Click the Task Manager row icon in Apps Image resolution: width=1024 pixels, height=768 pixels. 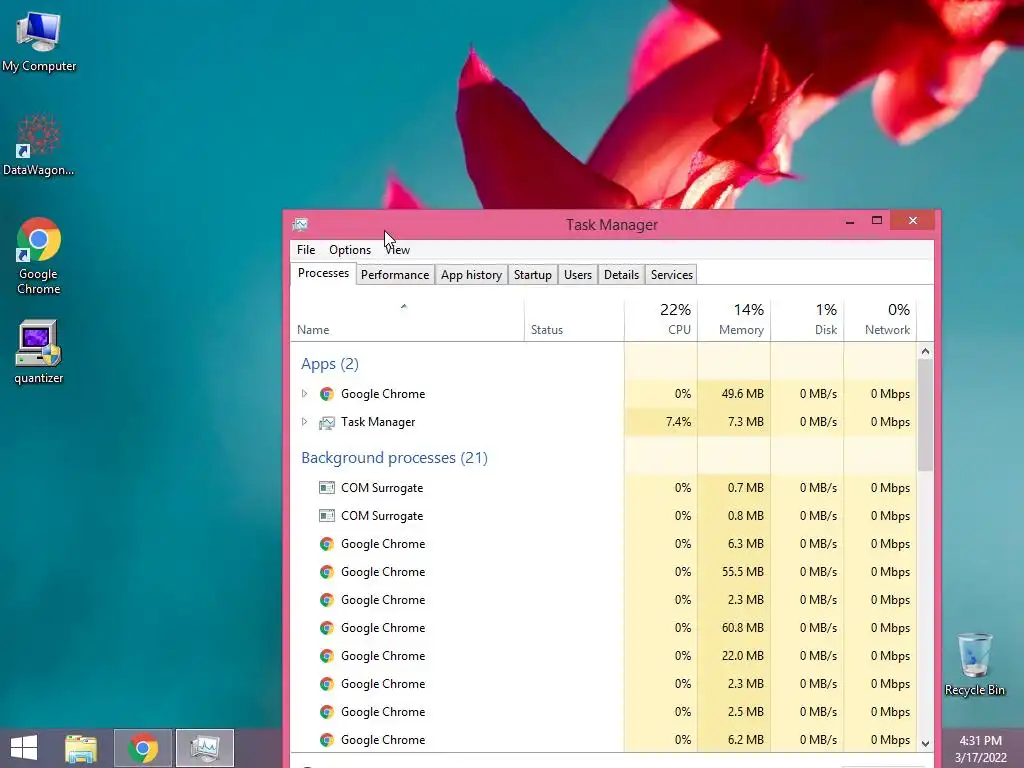point(327,423)
